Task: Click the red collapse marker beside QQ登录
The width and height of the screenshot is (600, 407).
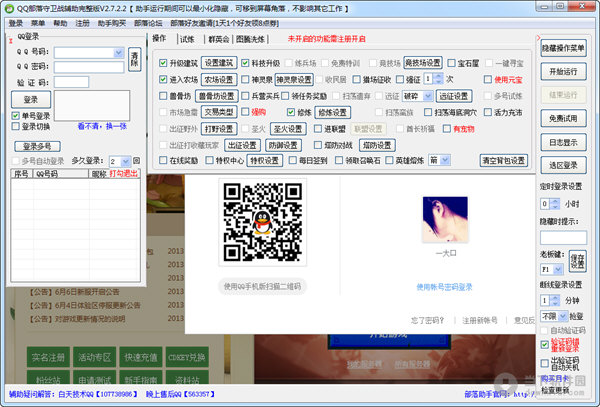Action: click(x=11, y=41)
